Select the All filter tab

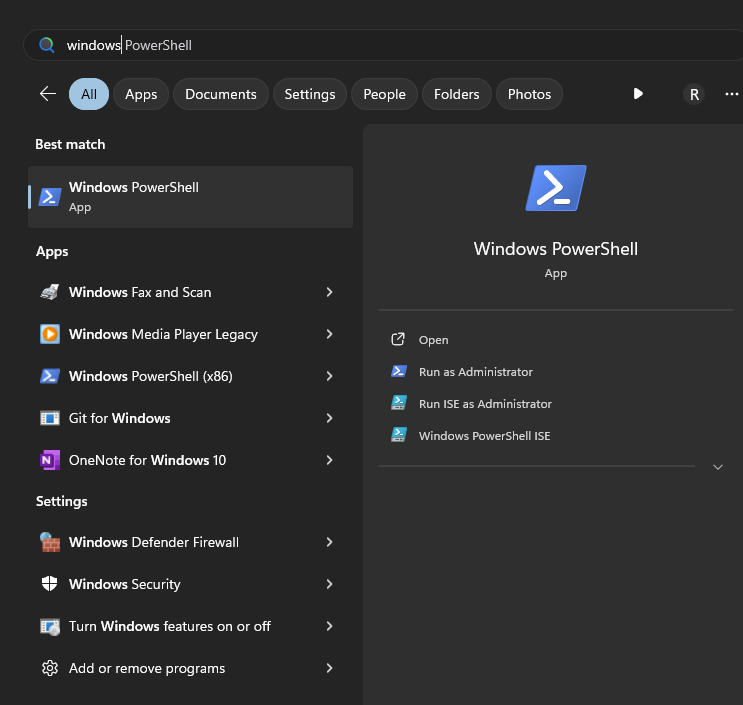(89, 94)
